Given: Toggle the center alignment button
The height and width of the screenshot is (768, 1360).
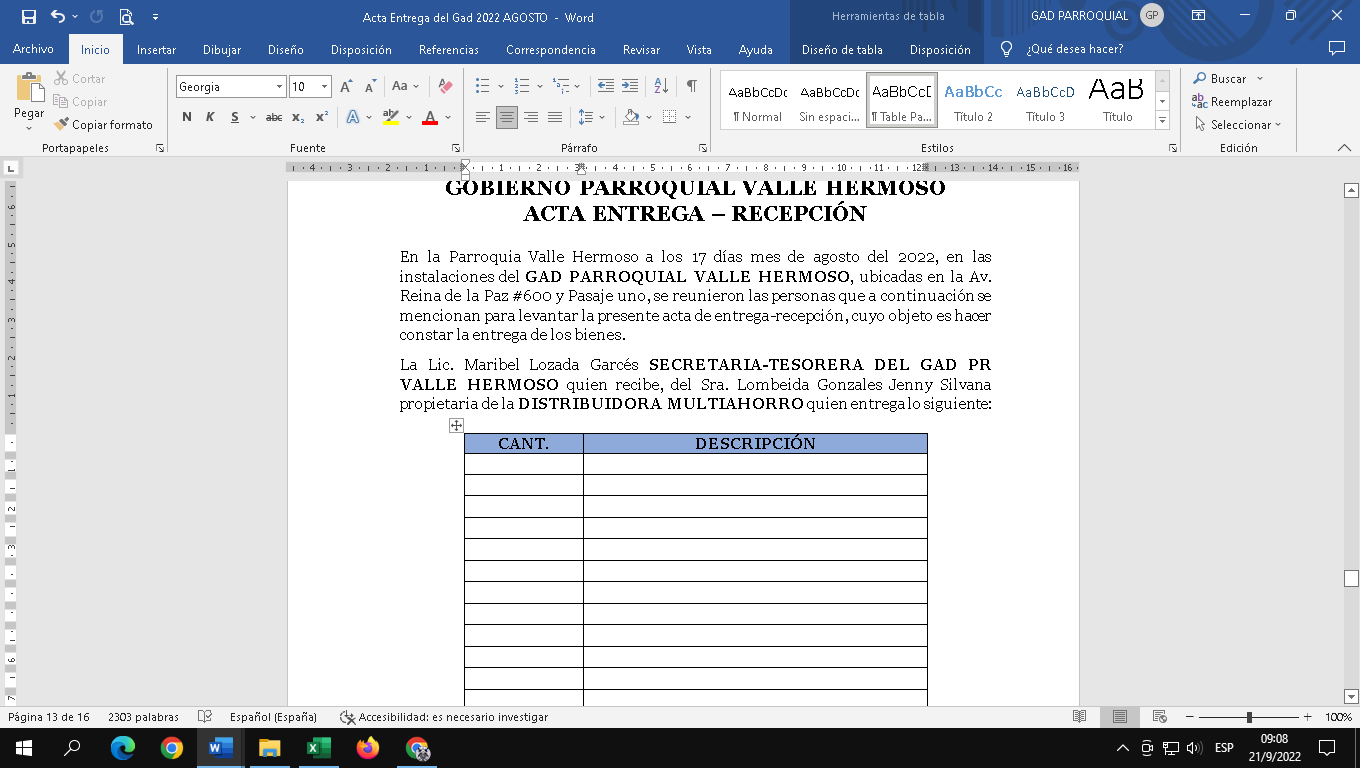Looking at the screenshot, I should tap(507, 117).
